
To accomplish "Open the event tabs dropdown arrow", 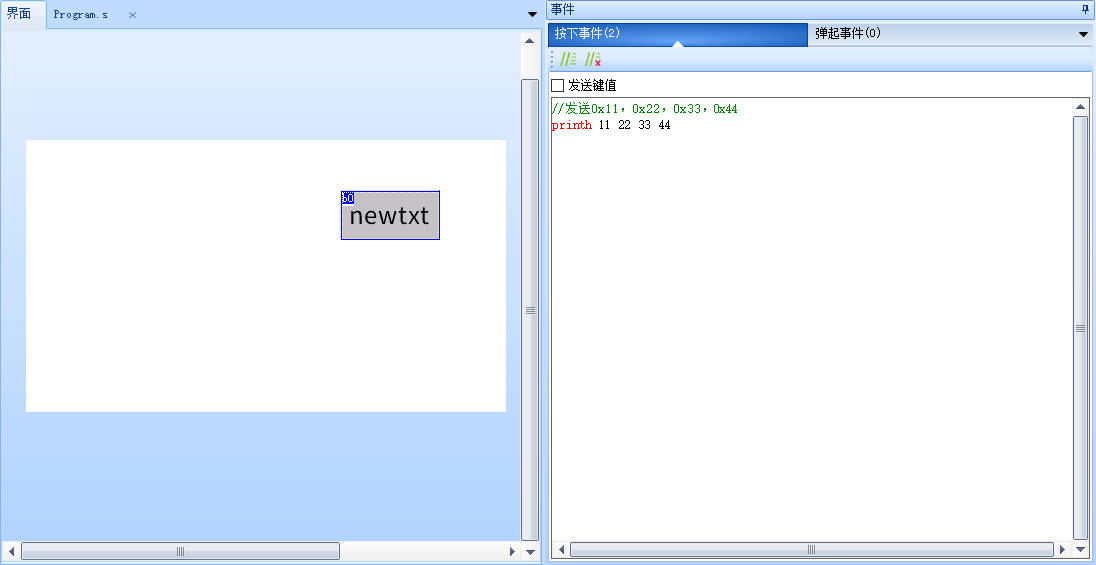I will tap(1083, 34).
